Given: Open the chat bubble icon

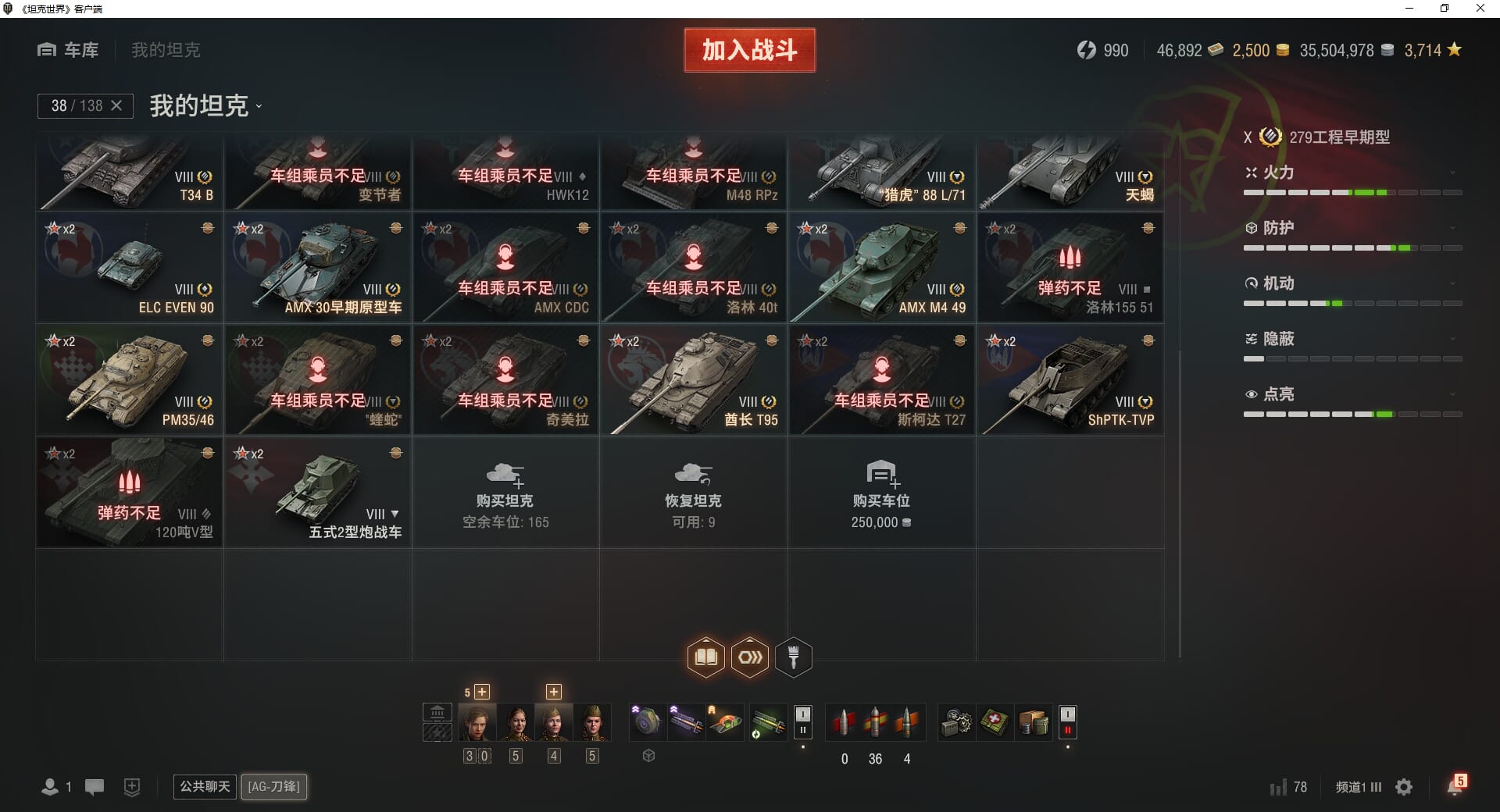Looking at the screenshot, I should [x=95, y=787].
